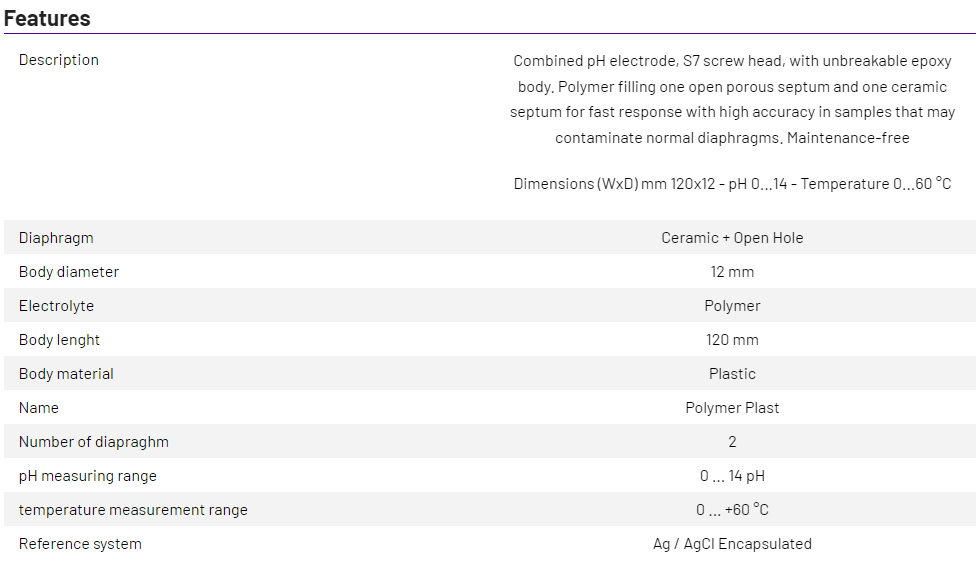Click the 'Polymer' electrolyte value
979x570 pixels.
pos(732,306)
